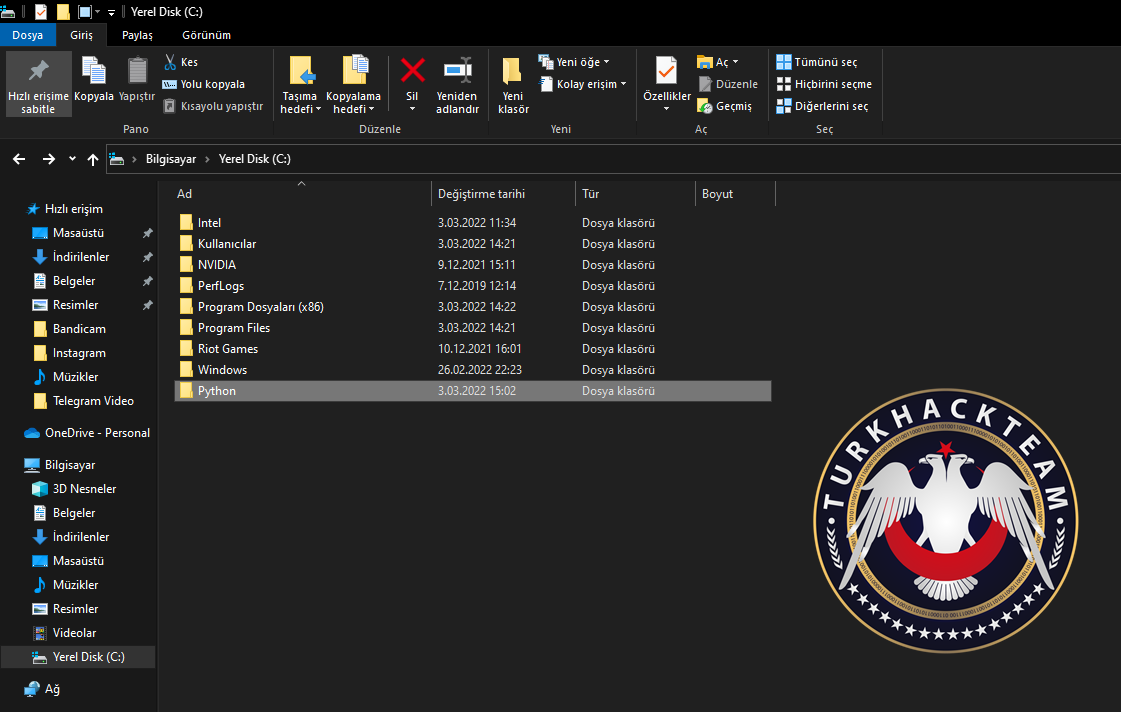
Task: Open Taşıma hedefi move-to menu
Action: pos(300,84)
